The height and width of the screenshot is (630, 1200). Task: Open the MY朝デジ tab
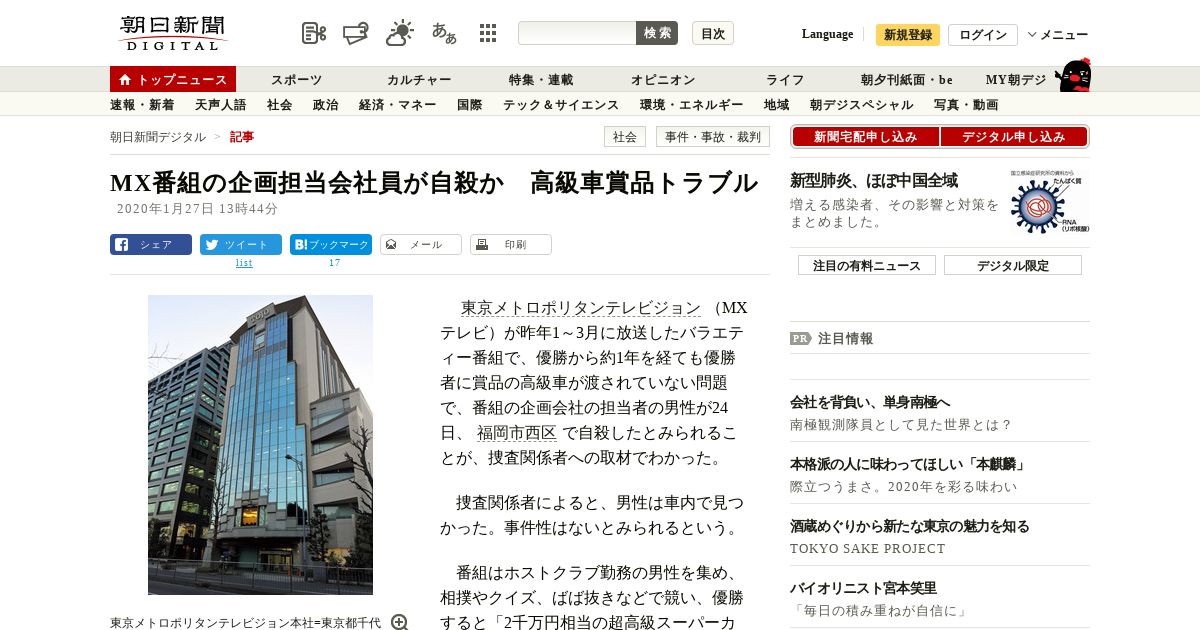click(1016, 79)
